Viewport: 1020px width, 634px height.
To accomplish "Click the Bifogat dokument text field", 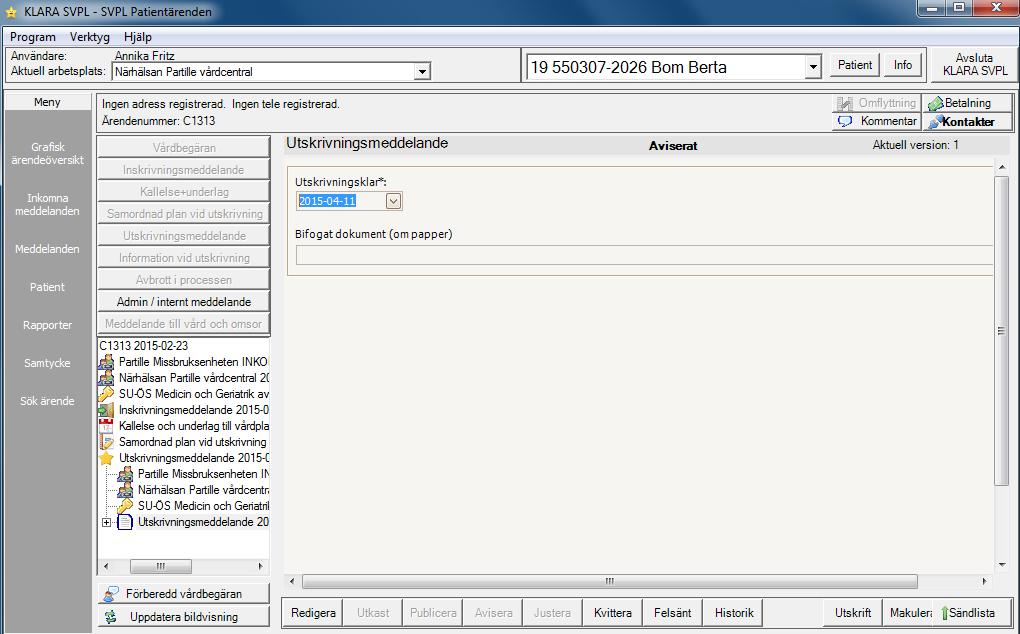I will point(644,256).
